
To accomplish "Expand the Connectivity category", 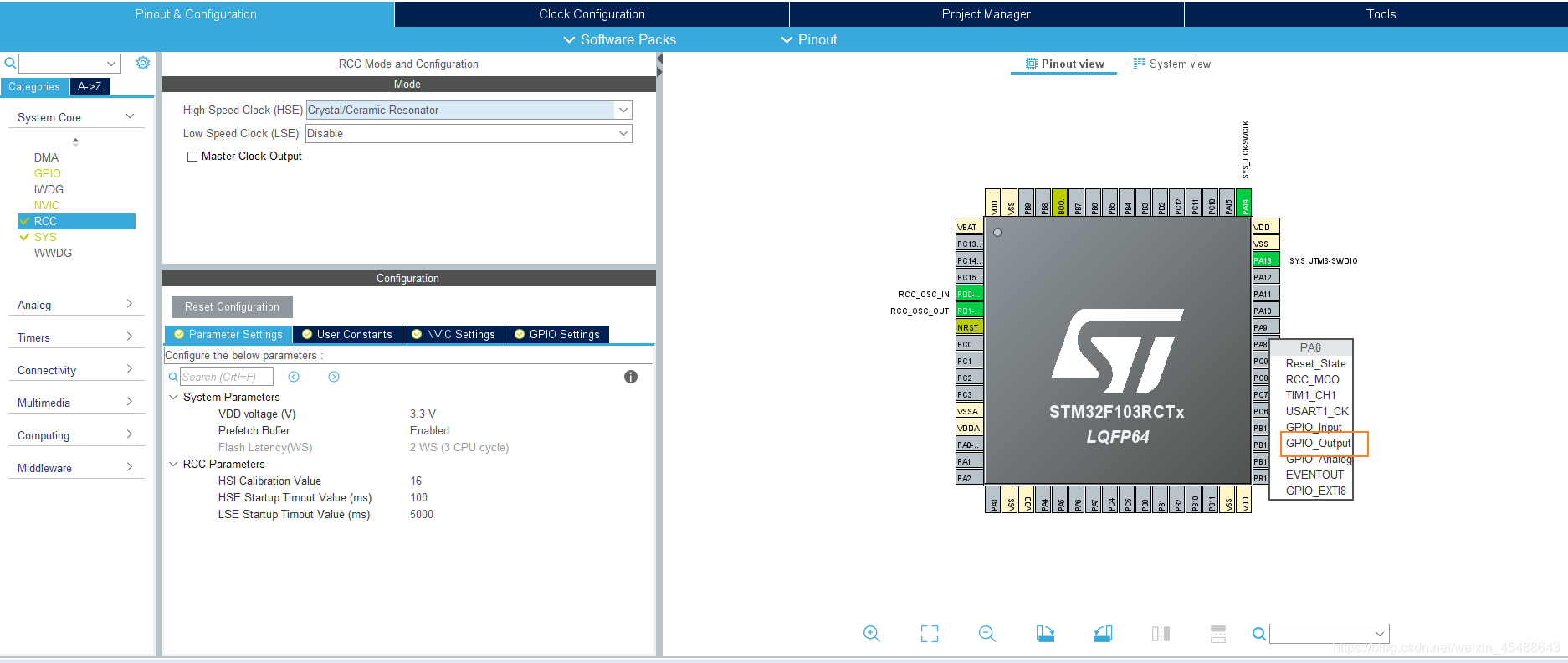I will pos(130,369).
